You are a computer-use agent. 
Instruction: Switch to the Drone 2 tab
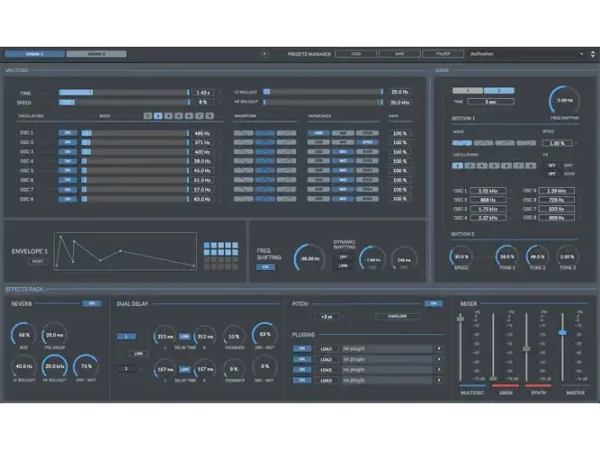tap(96, 54)
